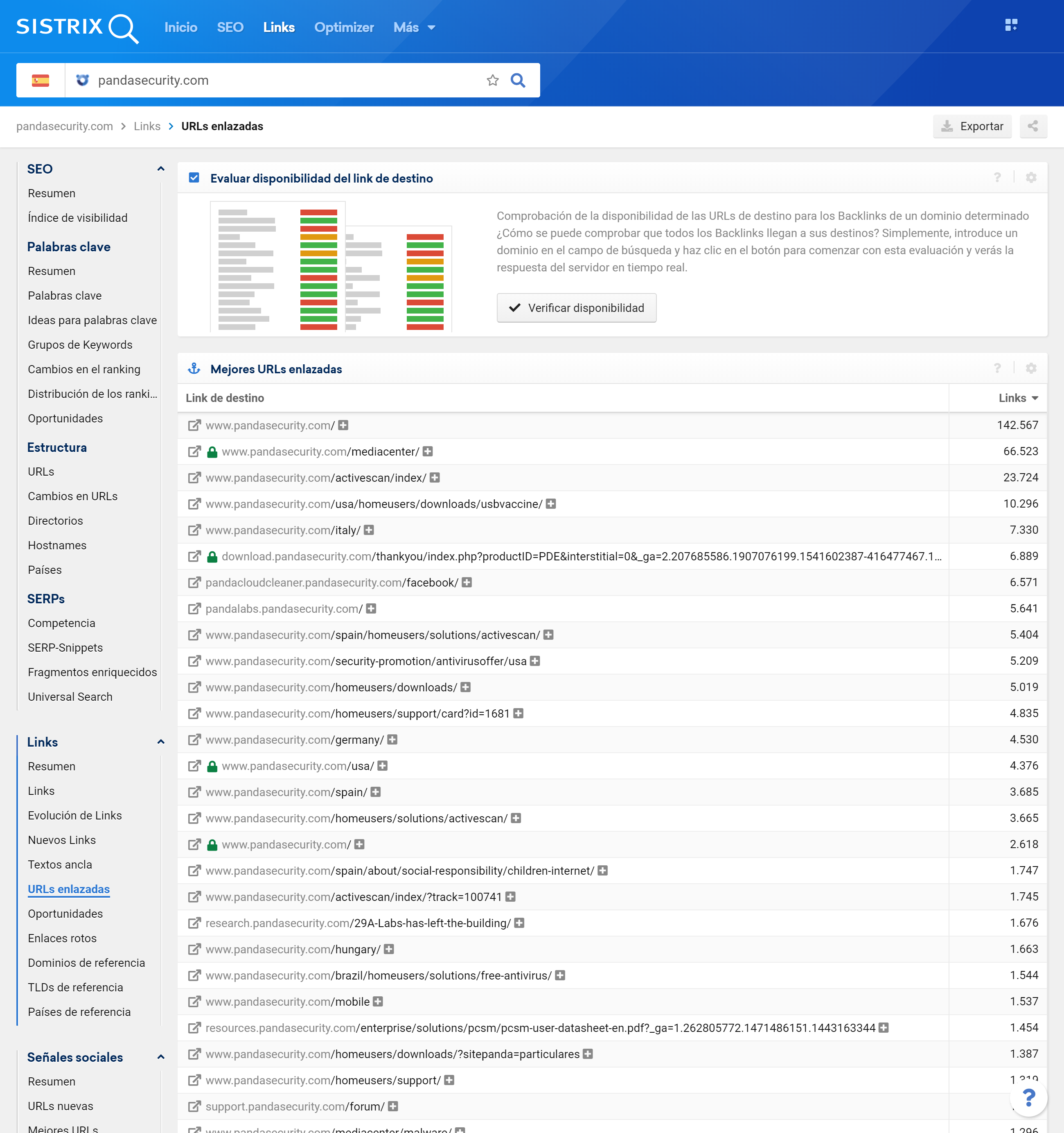
Task: Open Hostnames in sidebar
Action: 57,545
